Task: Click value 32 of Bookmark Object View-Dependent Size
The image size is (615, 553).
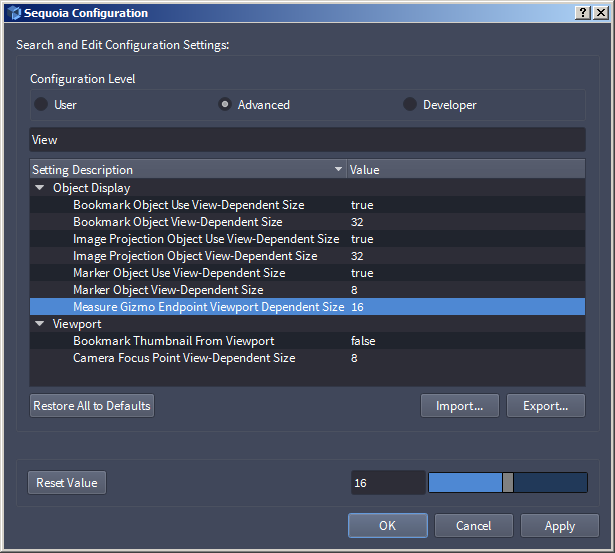Action: (357, 222)
